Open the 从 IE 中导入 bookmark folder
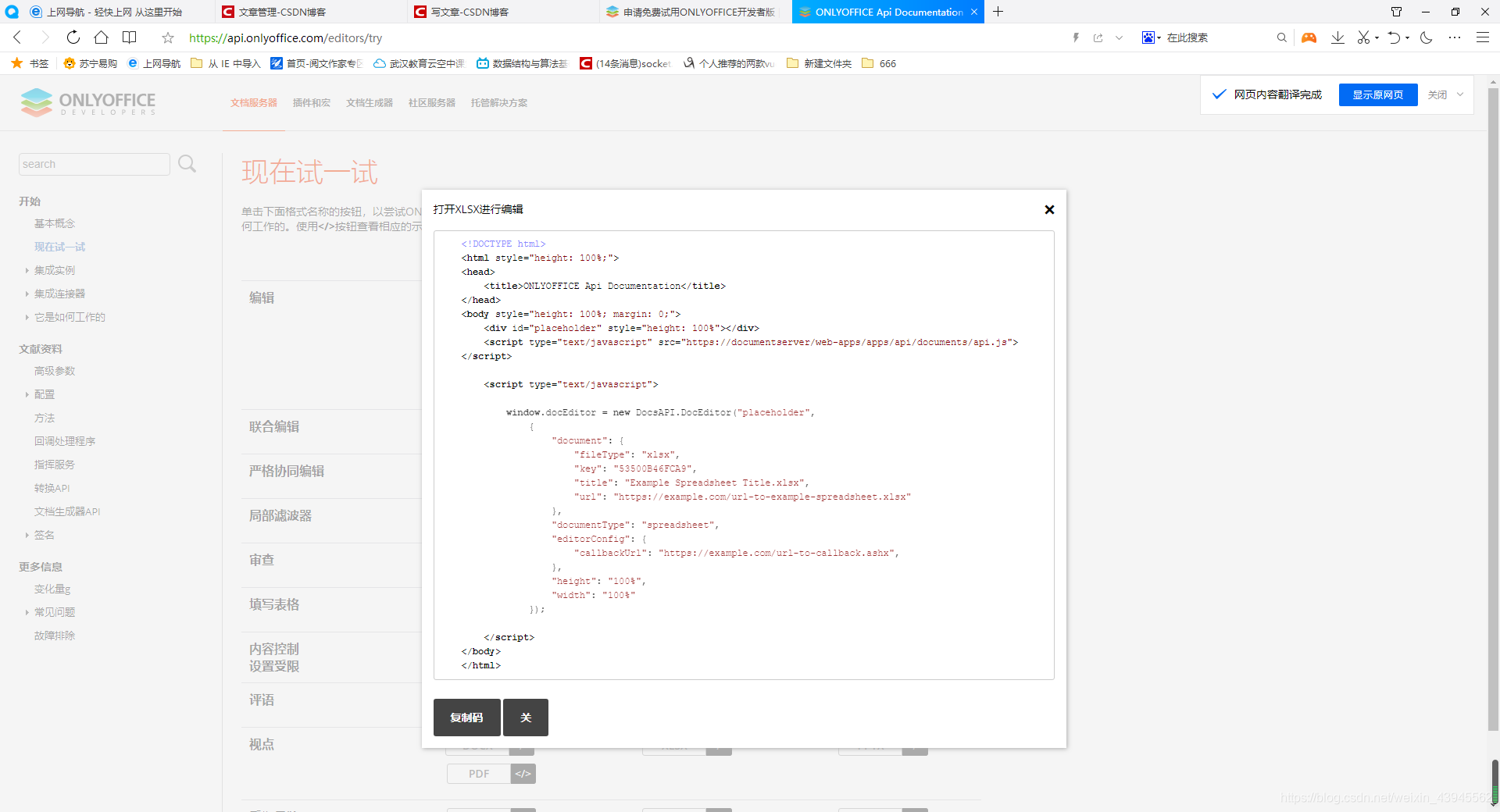Image resolution: width=1500 pixels, height=812 pixels. 226,63
